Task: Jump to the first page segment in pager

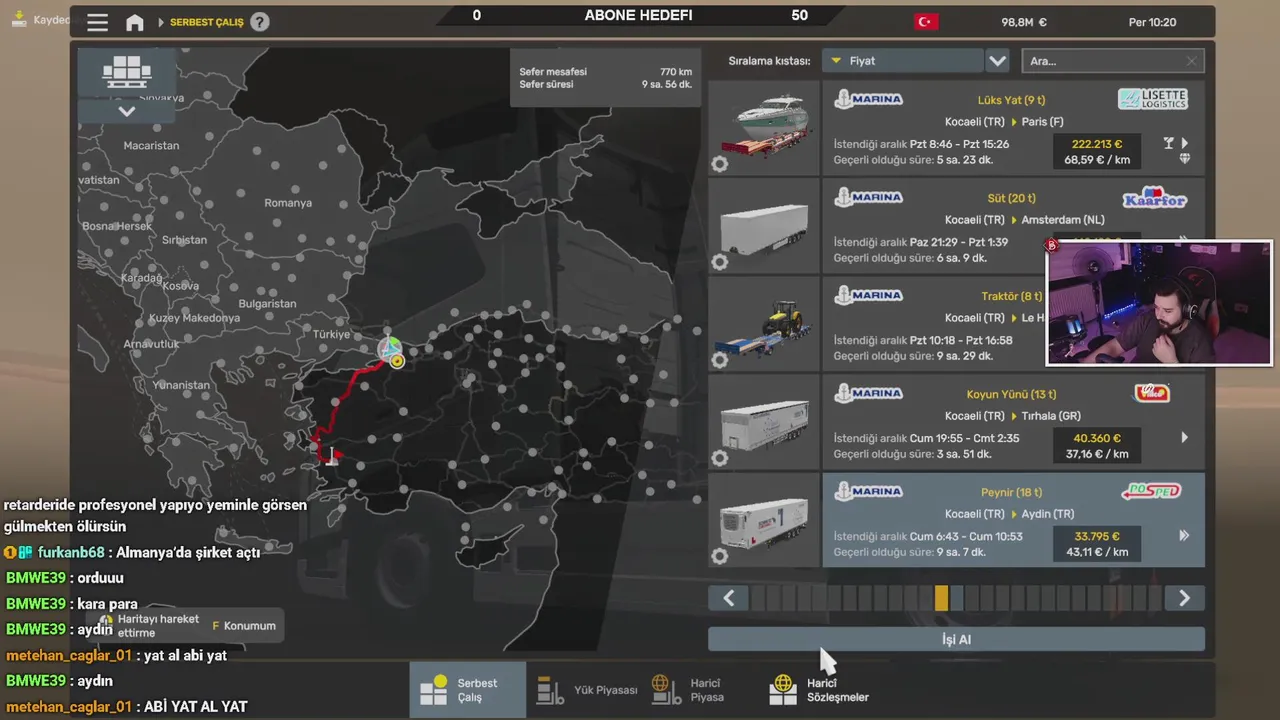Action: coord(758,598)
